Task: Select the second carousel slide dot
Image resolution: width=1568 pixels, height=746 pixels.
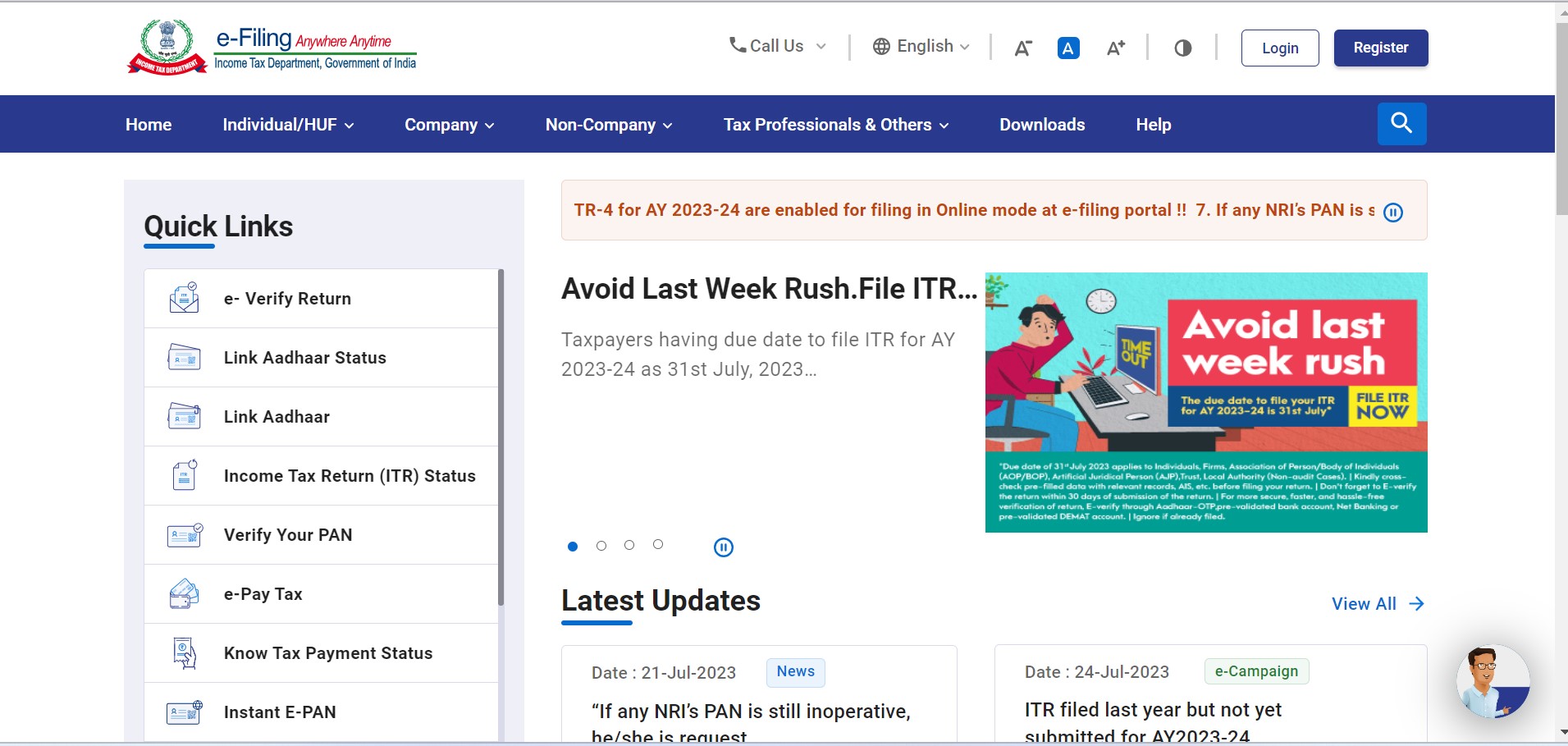Action: (x=601, y=546)
